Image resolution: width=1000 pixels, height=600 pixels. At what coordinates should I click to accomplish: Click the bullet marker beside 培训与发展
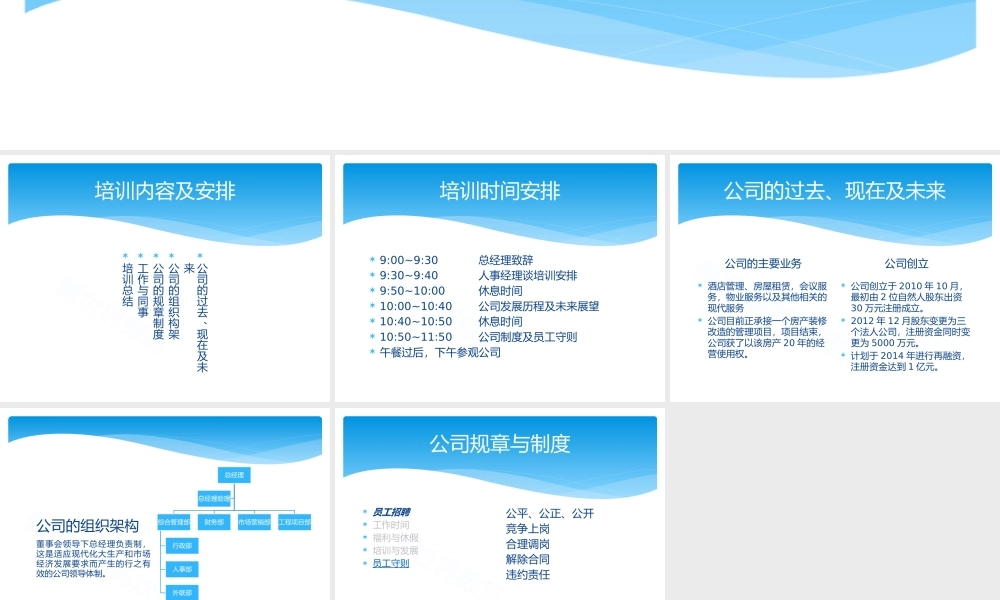(364, 549)
